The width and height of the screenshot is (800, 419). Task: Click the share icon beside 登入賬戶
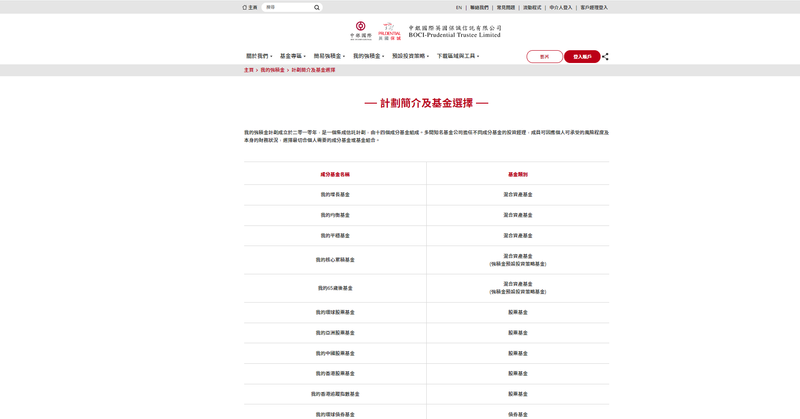605,57
